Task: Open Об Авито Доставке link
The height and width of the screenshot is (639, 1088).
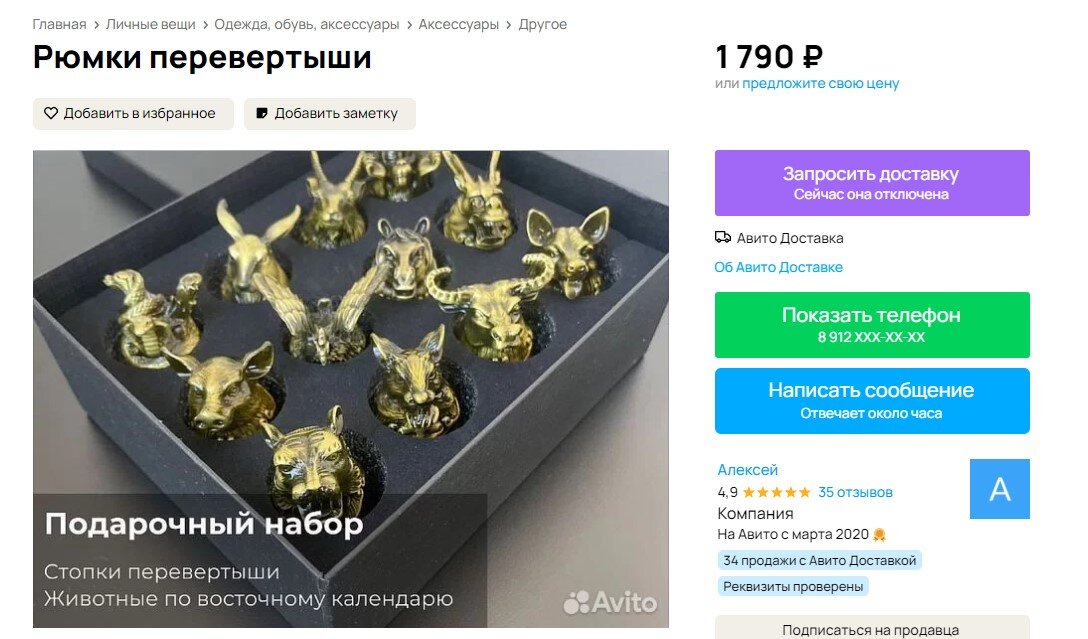Action: point(779,267)
